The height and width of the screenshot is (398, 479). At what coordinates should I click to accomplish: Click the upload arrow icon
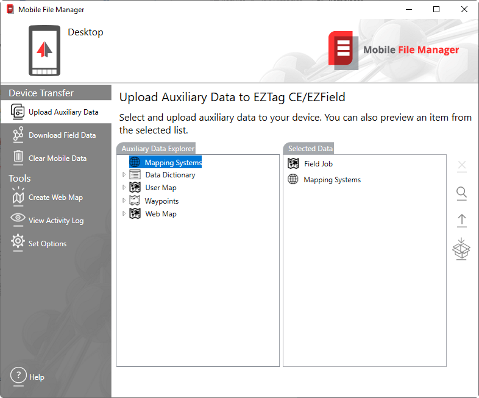coord(462,220)
